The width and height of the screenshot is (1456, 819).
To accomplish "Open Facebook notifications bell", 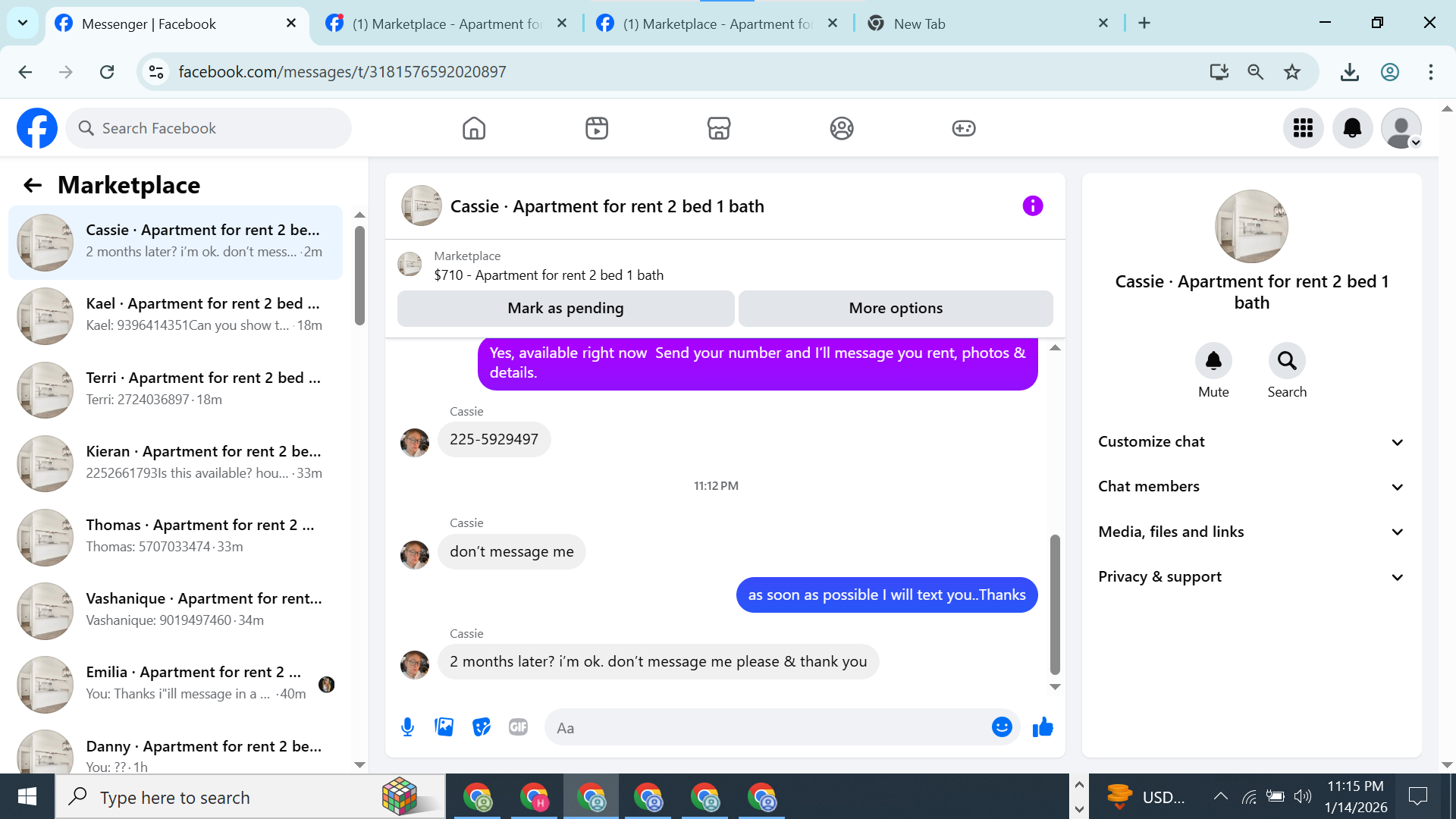I will click(1352, 128).
